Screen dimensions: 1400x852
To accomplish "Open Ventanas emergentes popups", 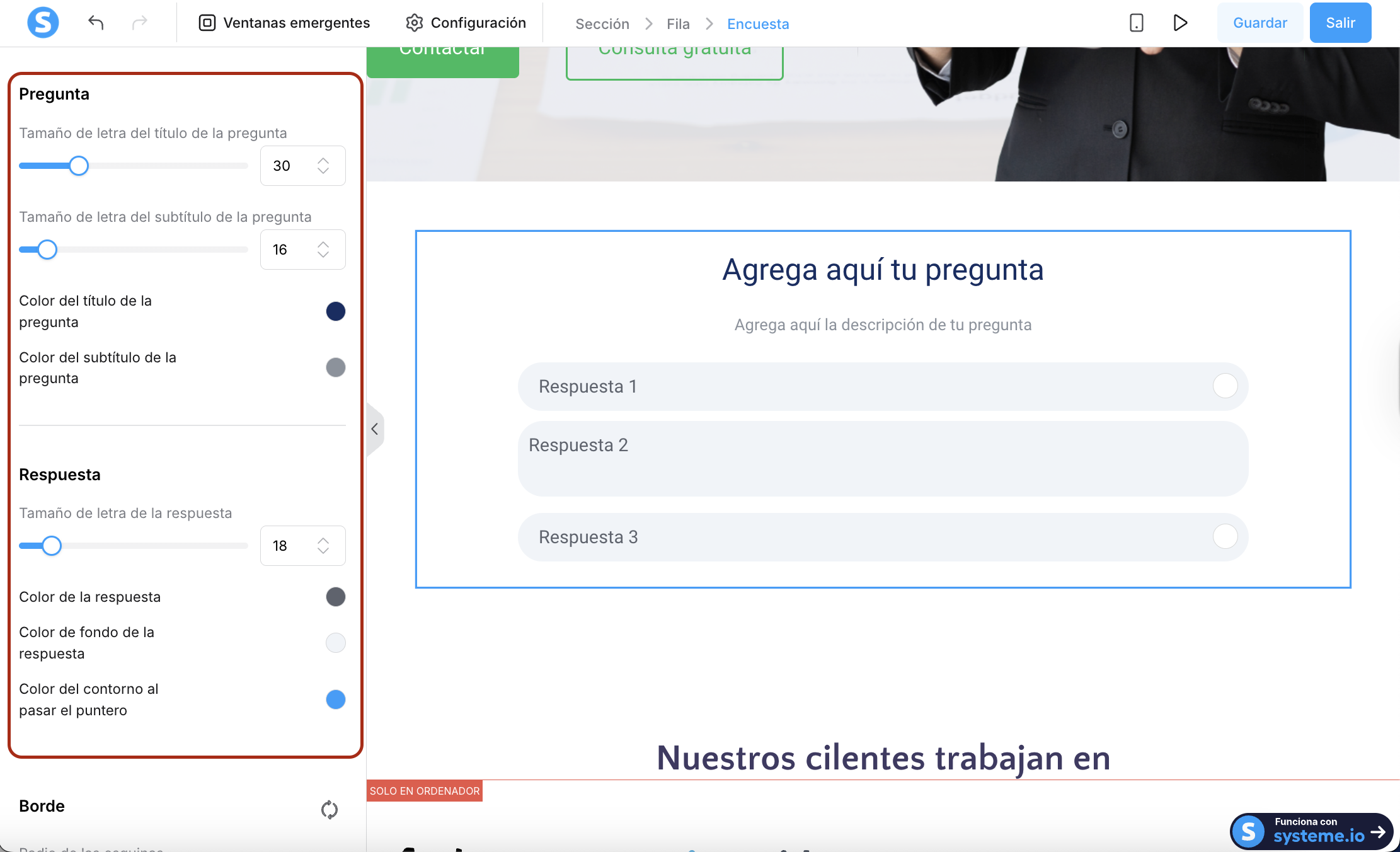I will (x=284, y=23).
